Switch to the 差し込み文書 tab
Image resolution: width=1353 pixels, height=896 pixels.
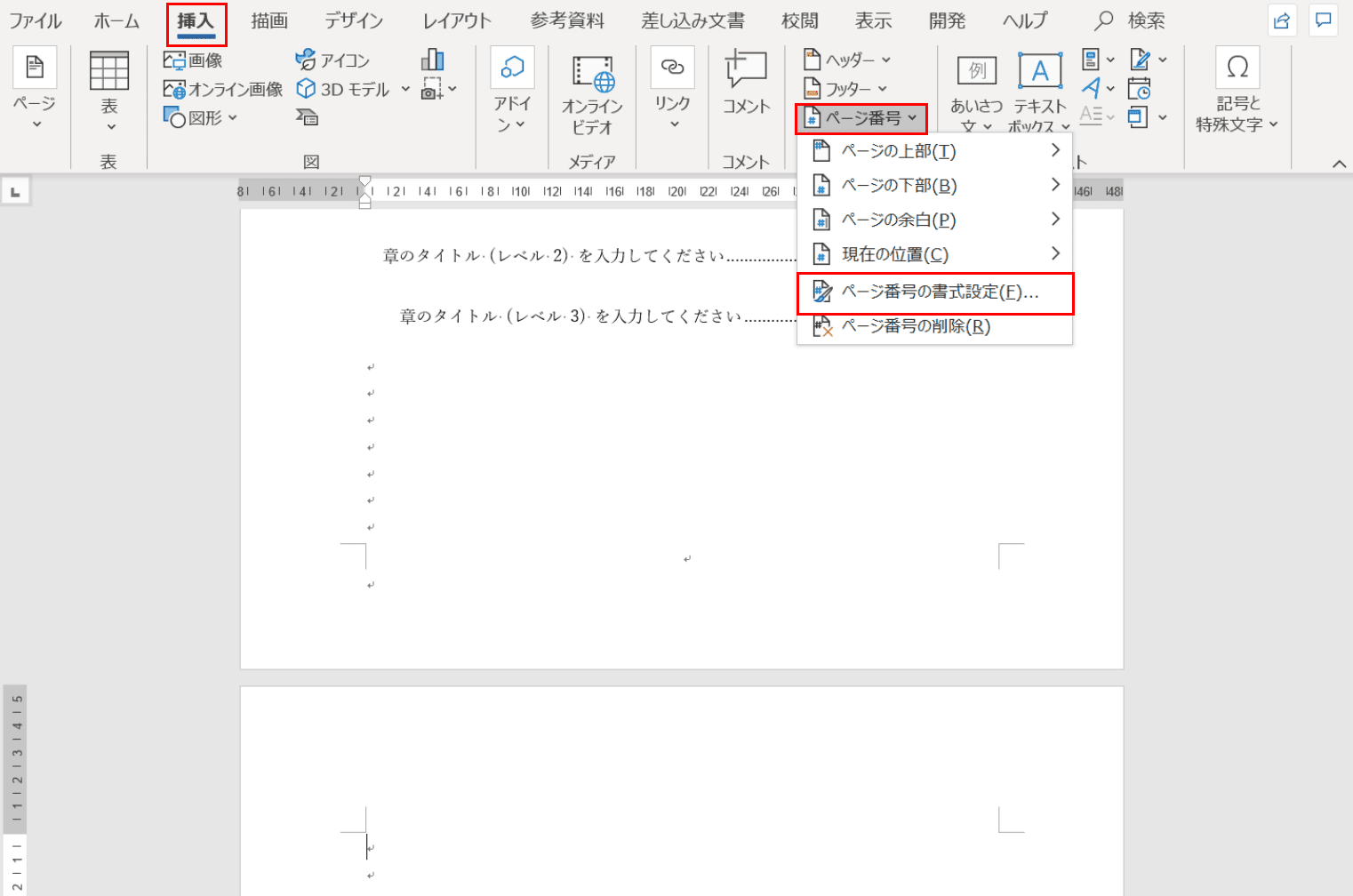(x=693, y=20)
